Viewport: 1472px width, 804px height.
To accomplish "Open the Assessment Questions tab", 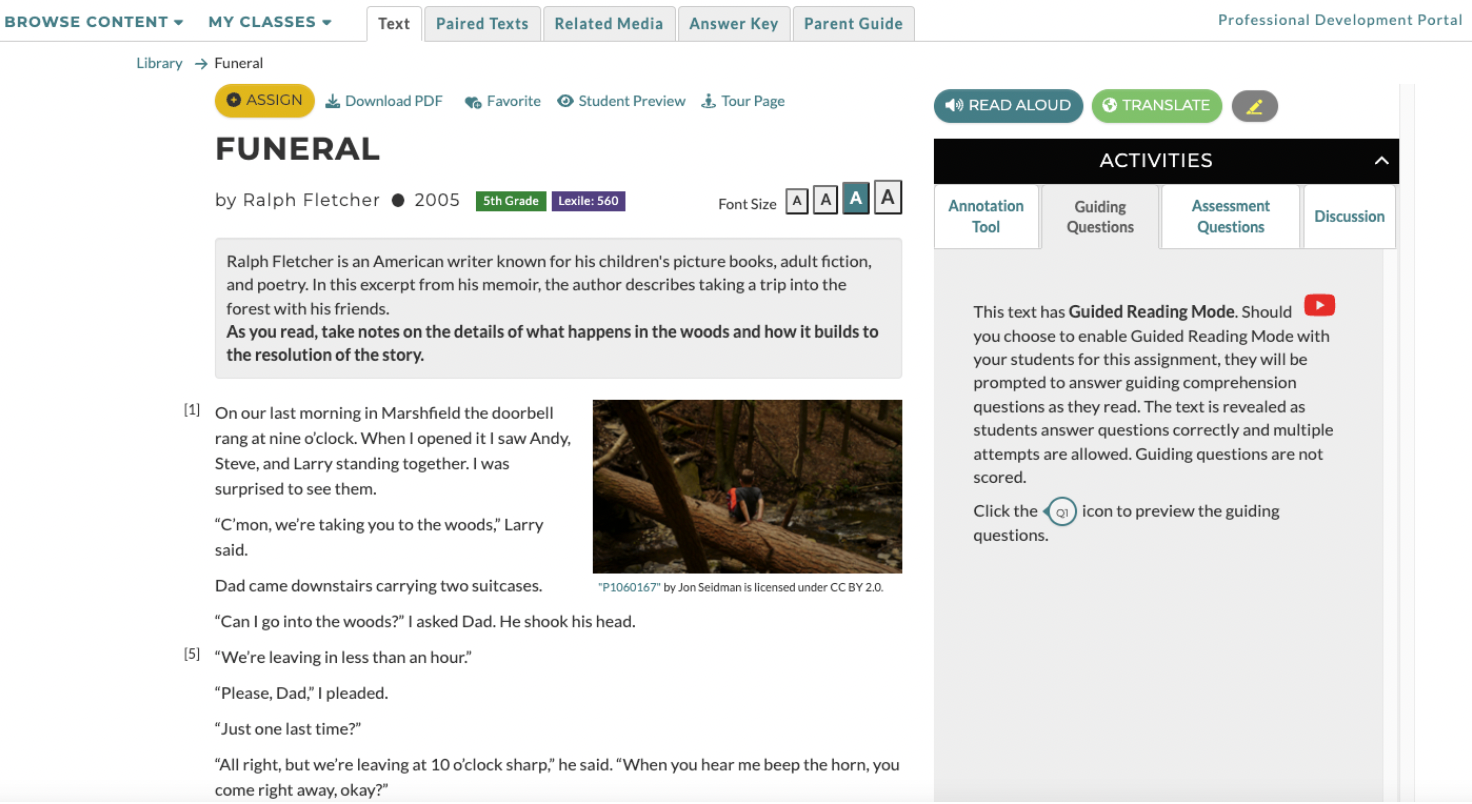I will 1231,216.
